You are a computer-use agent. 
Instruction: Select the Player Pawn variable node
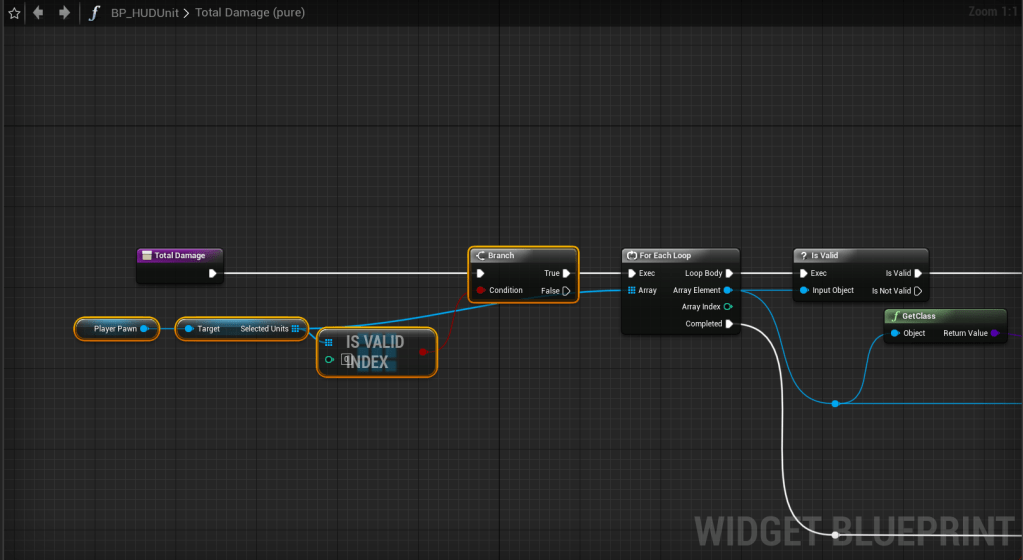pos(116,328)
